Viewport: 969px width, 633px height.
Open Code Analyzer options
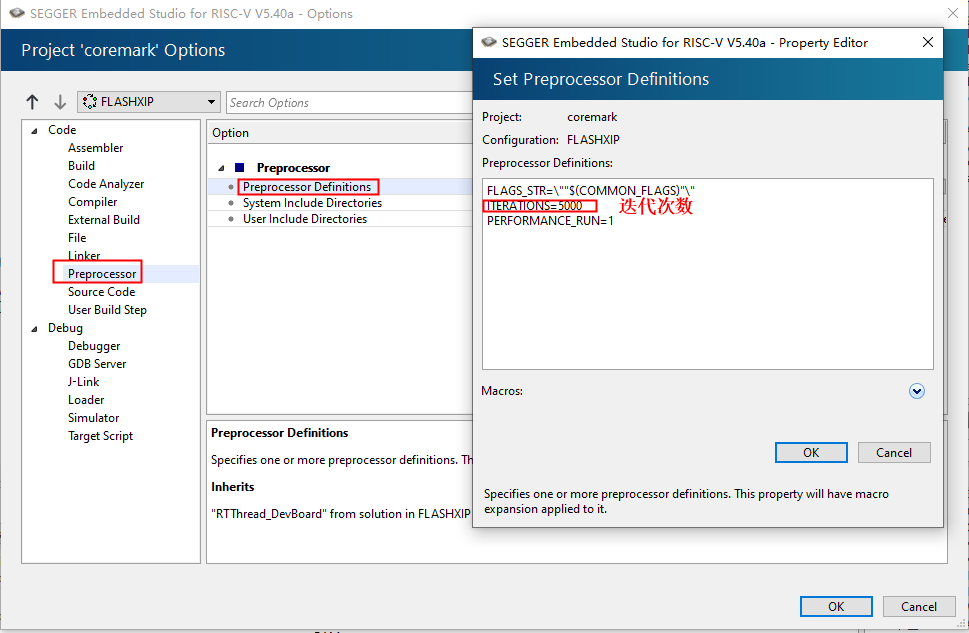click(106, 184)
